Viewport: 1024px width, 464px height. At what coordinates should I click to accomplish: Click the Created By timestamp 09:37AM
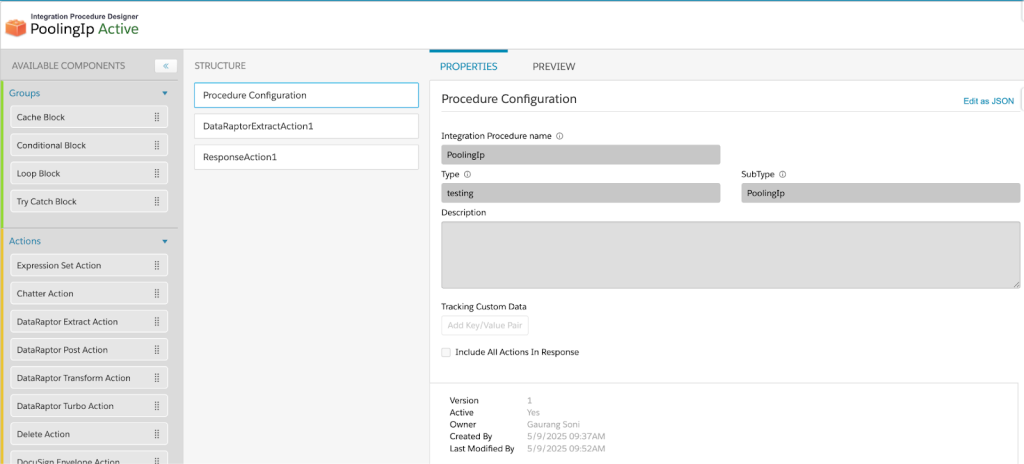(566, 437)
